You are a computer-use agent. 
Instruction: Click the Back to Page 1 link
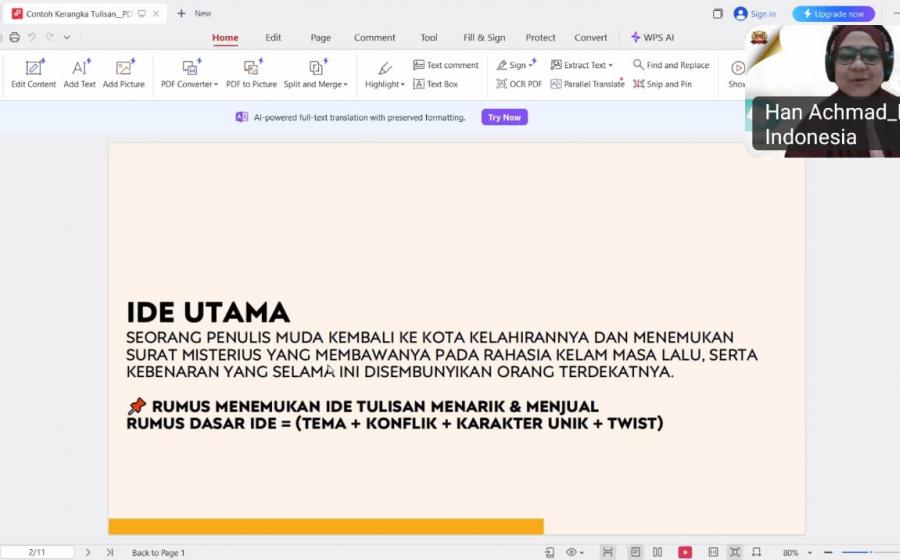point(158,552)
